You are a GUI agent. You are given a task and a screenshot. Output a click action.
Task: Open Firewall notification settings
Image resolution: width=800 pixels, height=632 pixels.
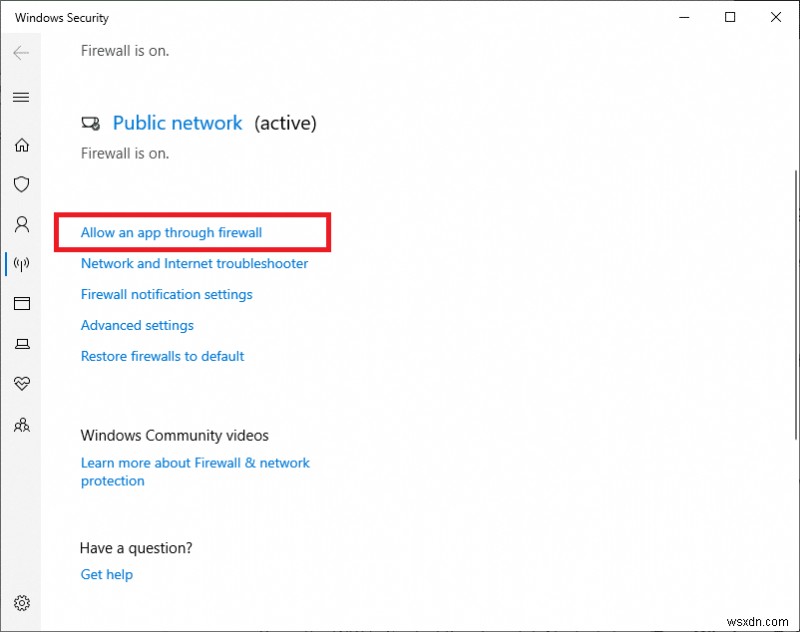point(166,294)
